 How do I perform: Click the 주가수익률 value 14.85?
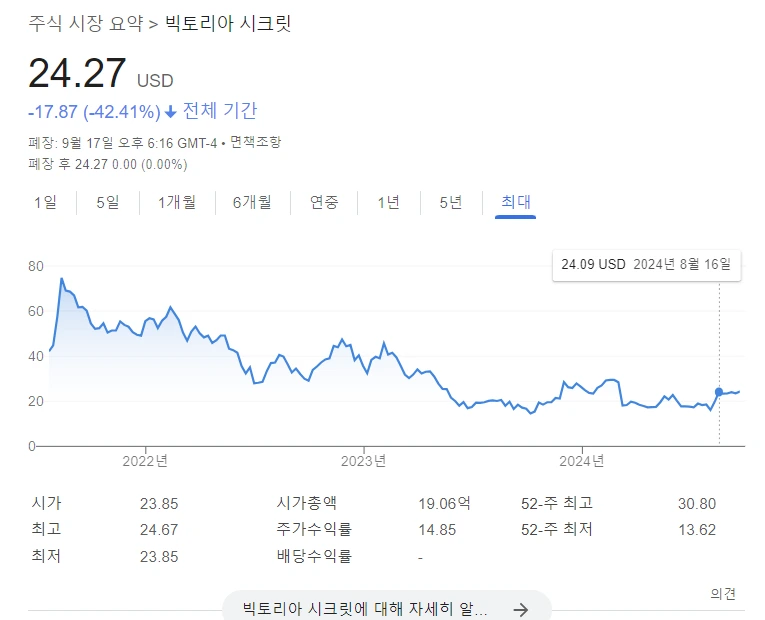pos(437,530)
